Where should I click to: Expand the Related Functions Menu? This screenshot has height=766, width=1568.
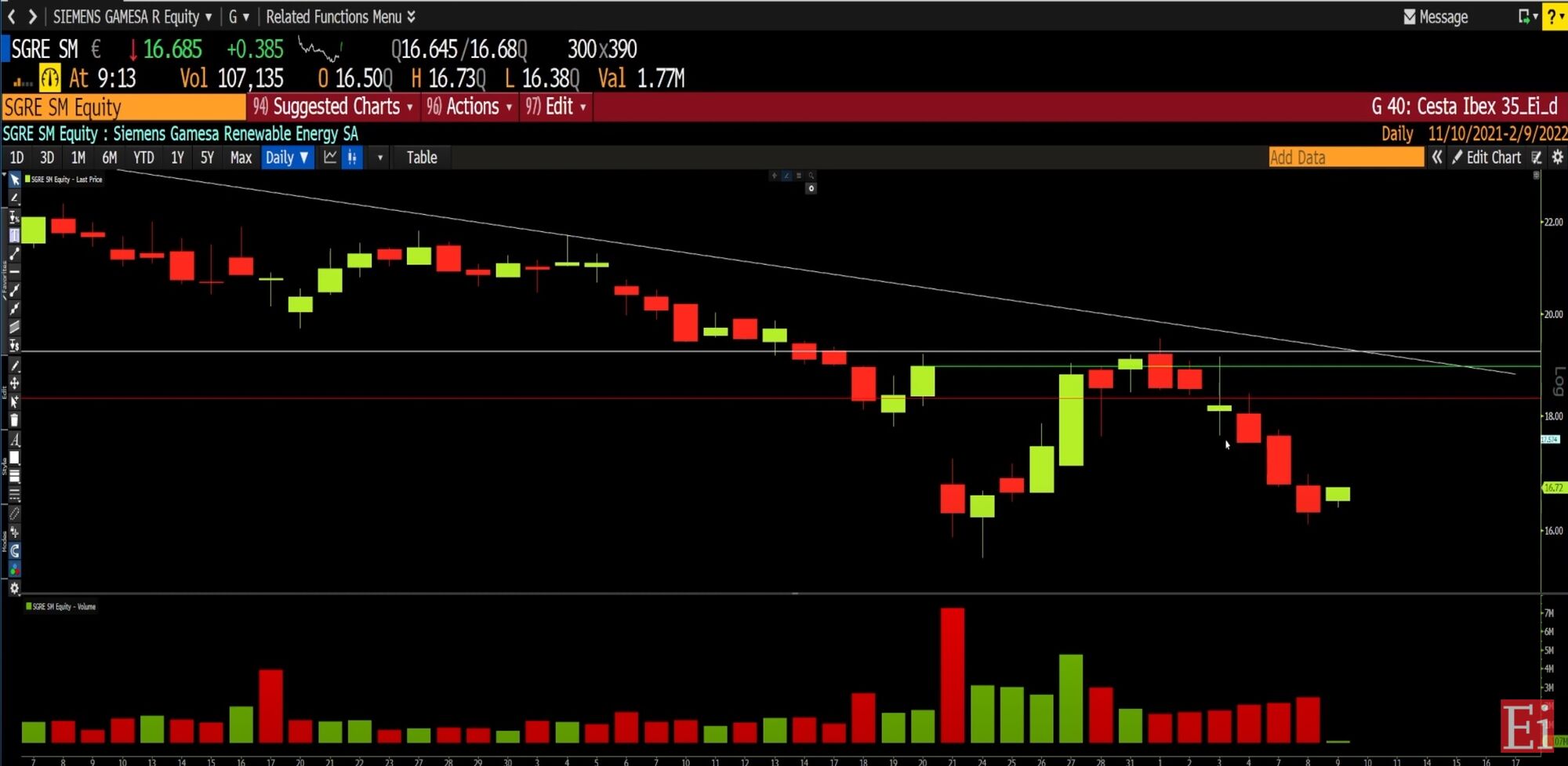click(341, 16)
